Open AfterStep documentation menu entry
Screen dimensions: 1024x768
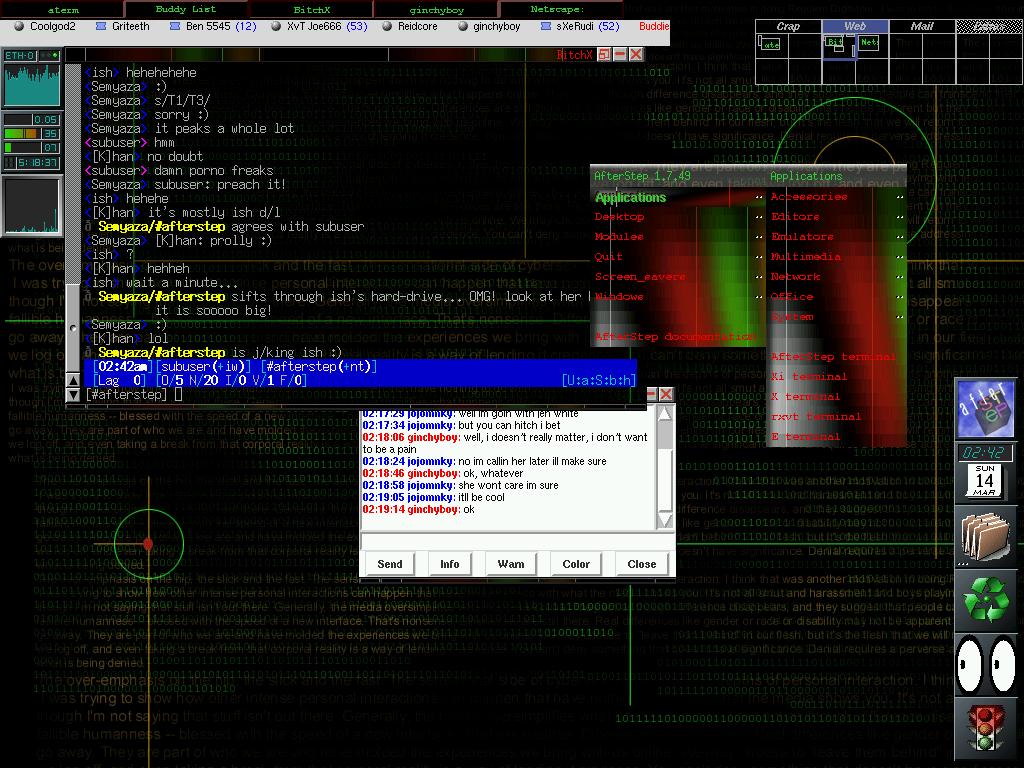click(676, 337)
